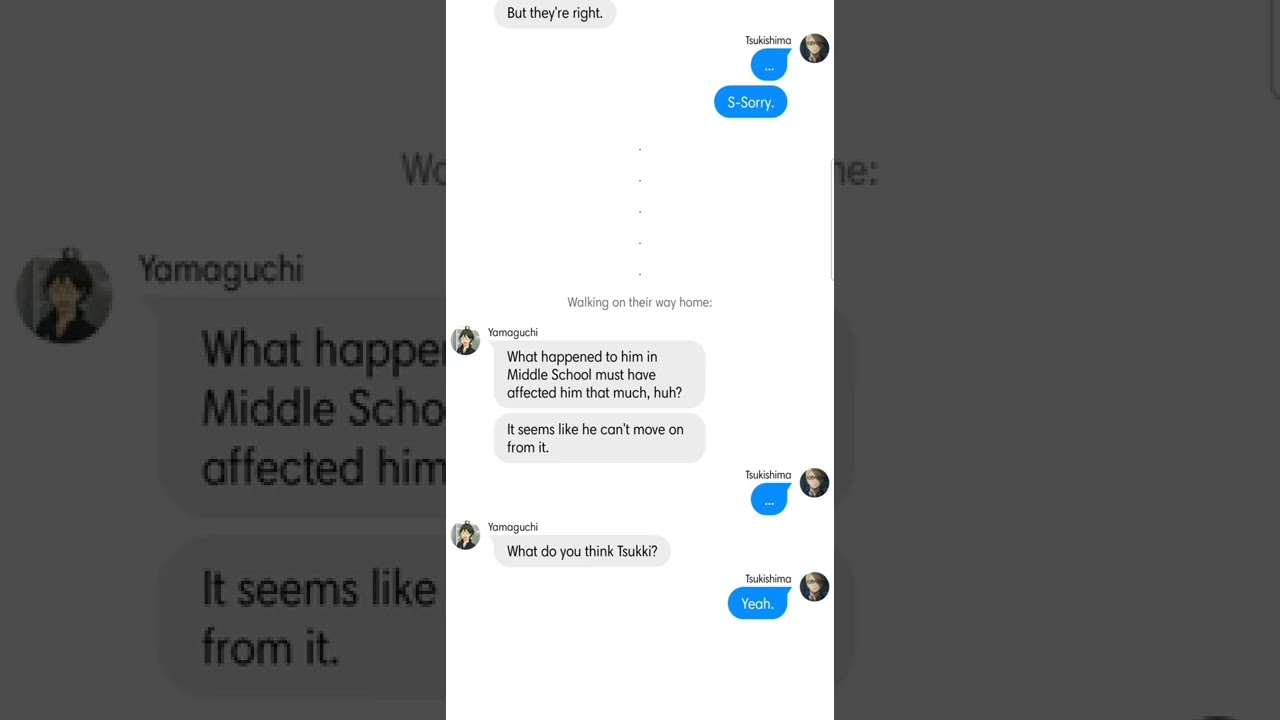Tap the 'What happened to him in Middle School' bubble
Viewport: 1280px width, 720px height.
pos(599,374)
